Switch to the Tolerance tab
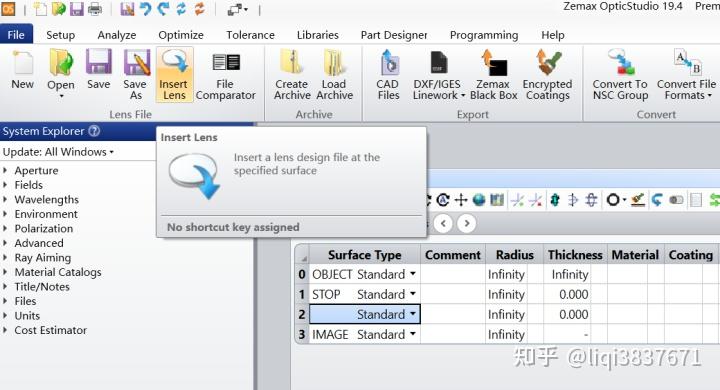 click(x=250, y=35)
